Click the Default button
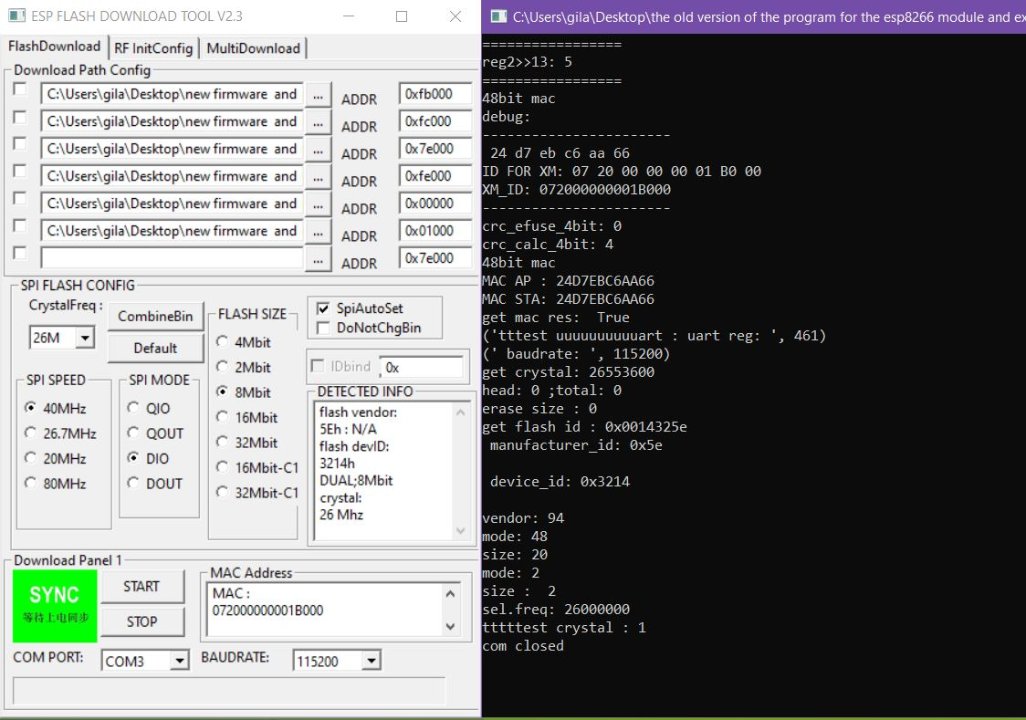The height and width of the screenshot is (720, 1026). point(155,348)
